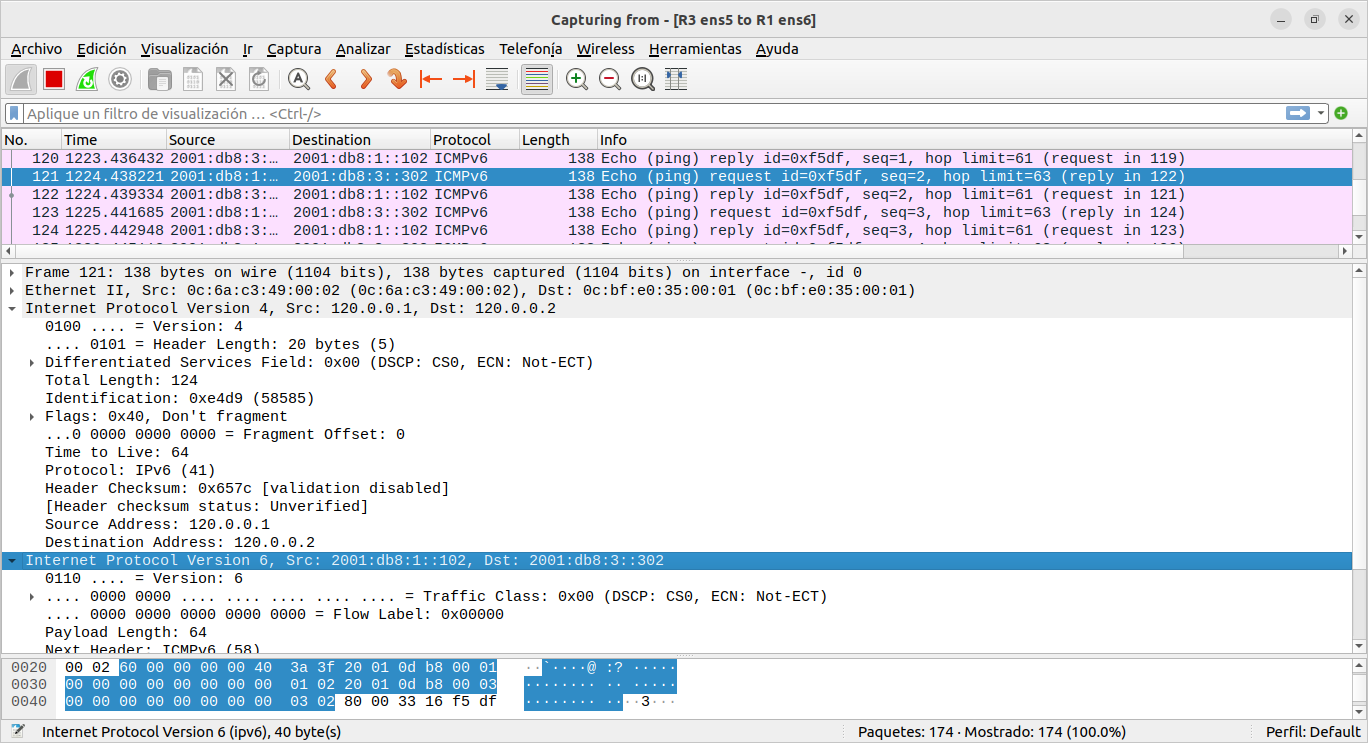Image resolution: width=1368 pixels, height=743 pixels.
Task: Close capture file icon
Action: click(226, 79)
